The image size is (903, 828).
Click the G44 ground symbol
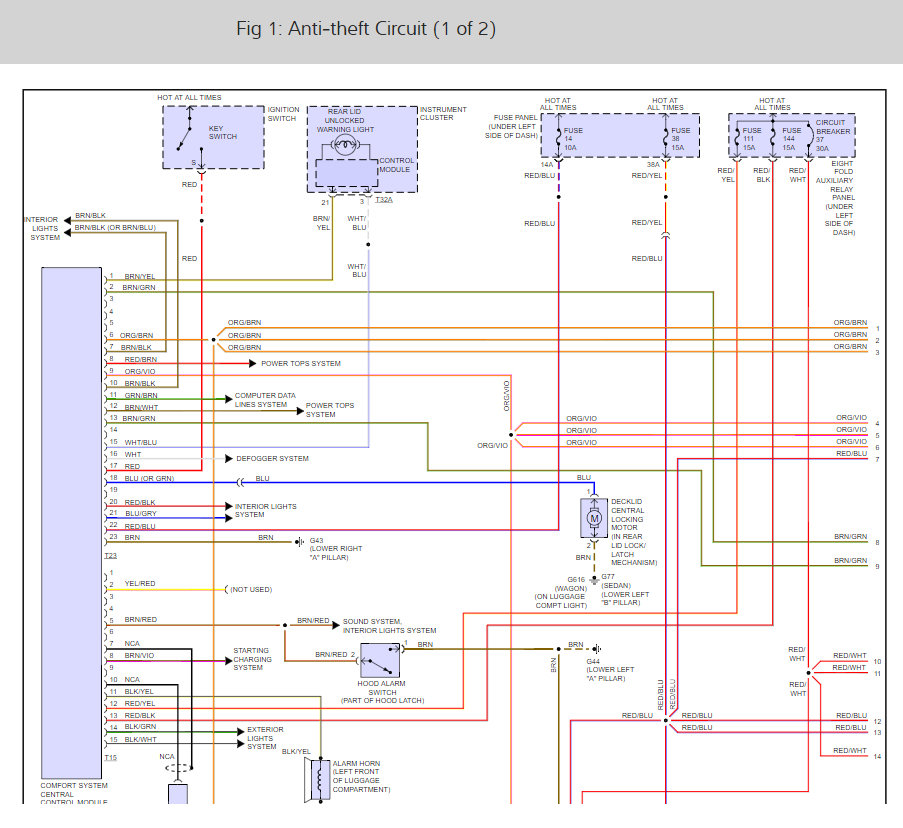click(596, 649)
